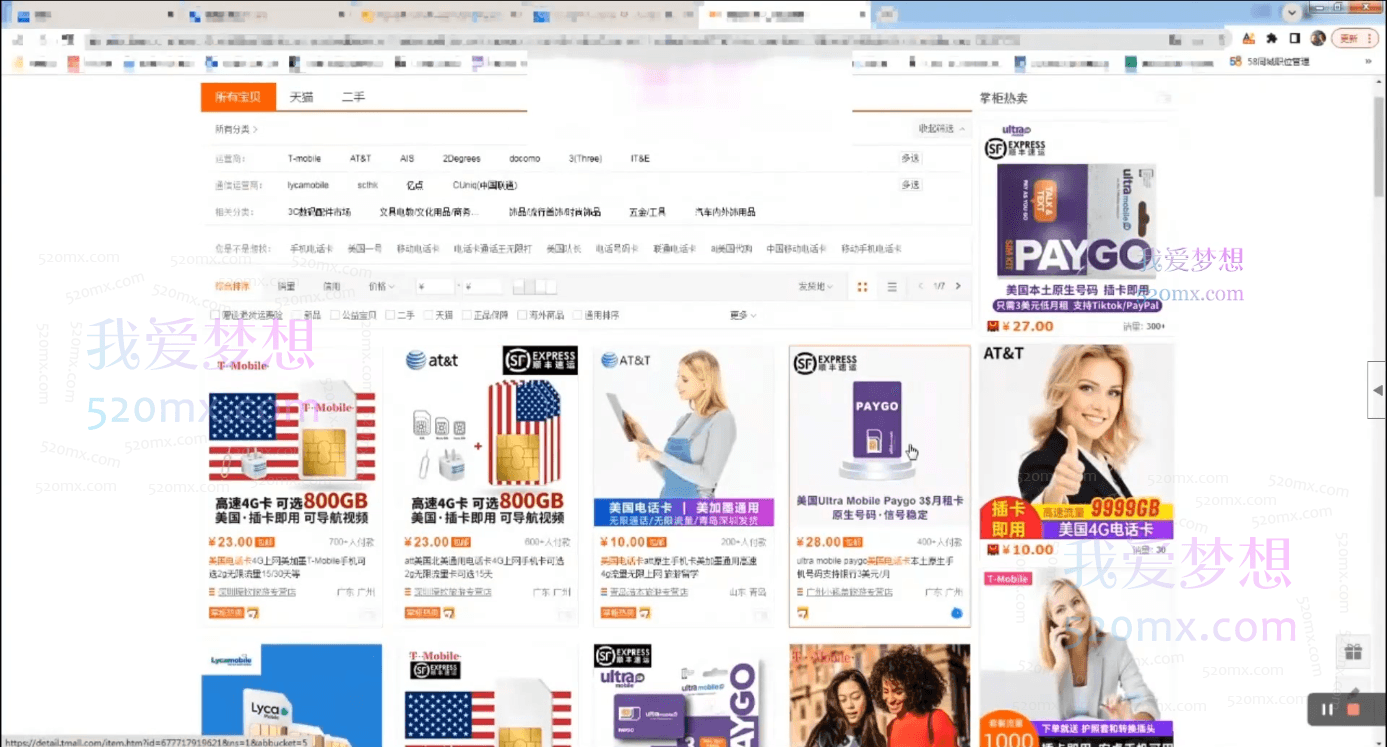The width and height of the screenshot is (1387, 747).
Task: Check the 海外商品 checkbox
Action: [x=523, y=314]
